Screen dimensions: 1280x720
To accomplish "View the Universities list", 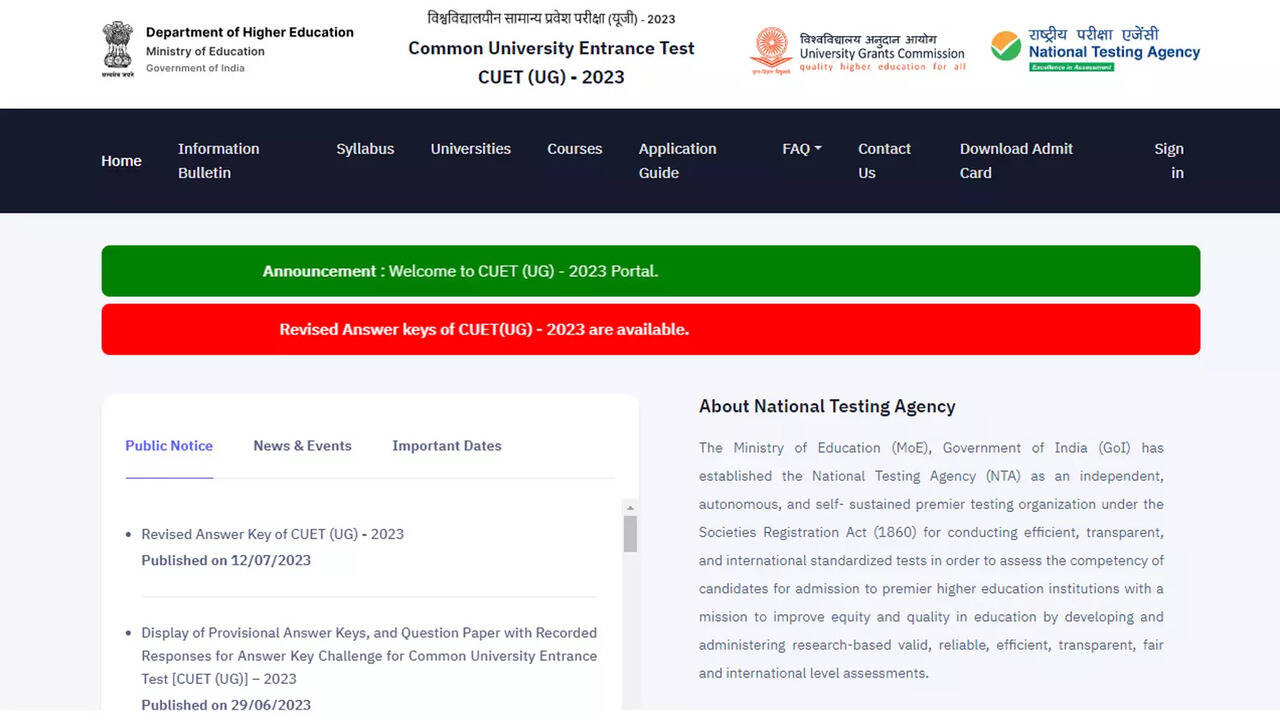I will point(470,149).
